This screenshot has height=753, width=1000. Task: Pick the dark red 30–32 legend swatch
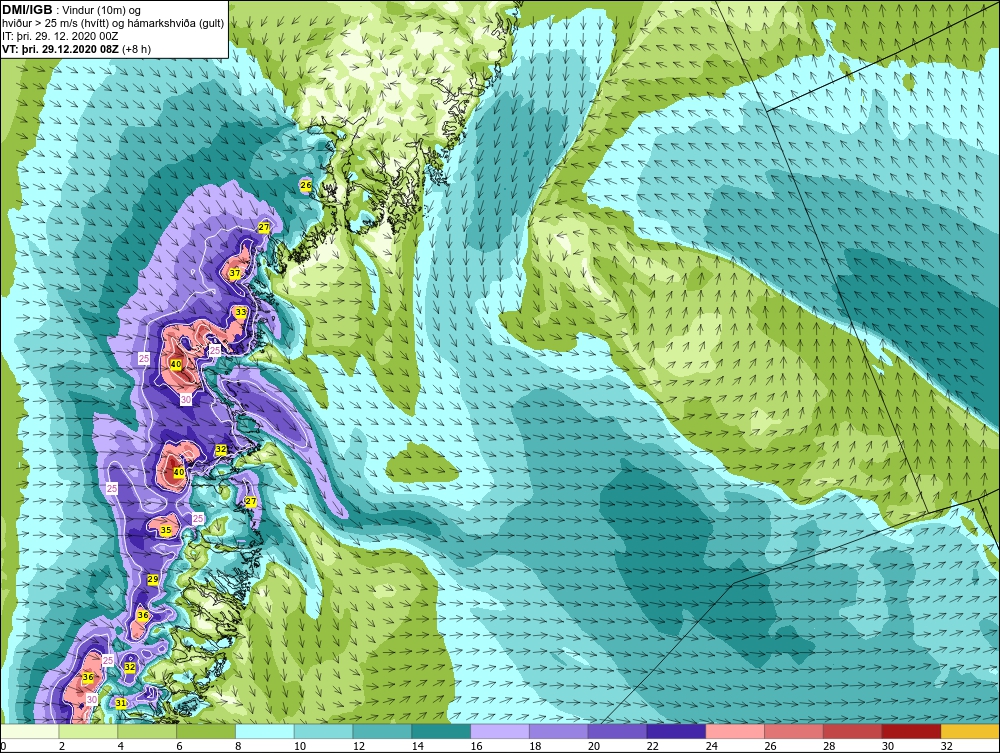pyautogui.click(x=911, y=731)
